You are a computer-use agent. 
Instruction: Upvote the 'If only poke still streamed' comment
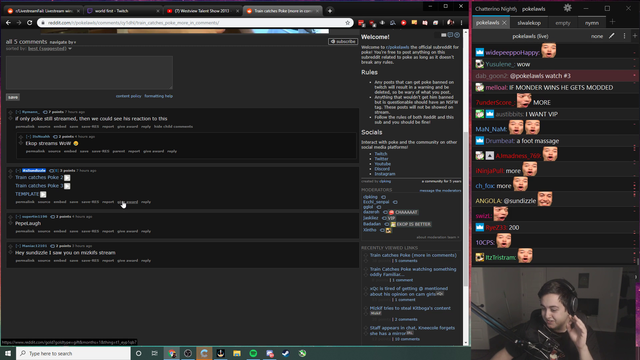pos(11,112)
